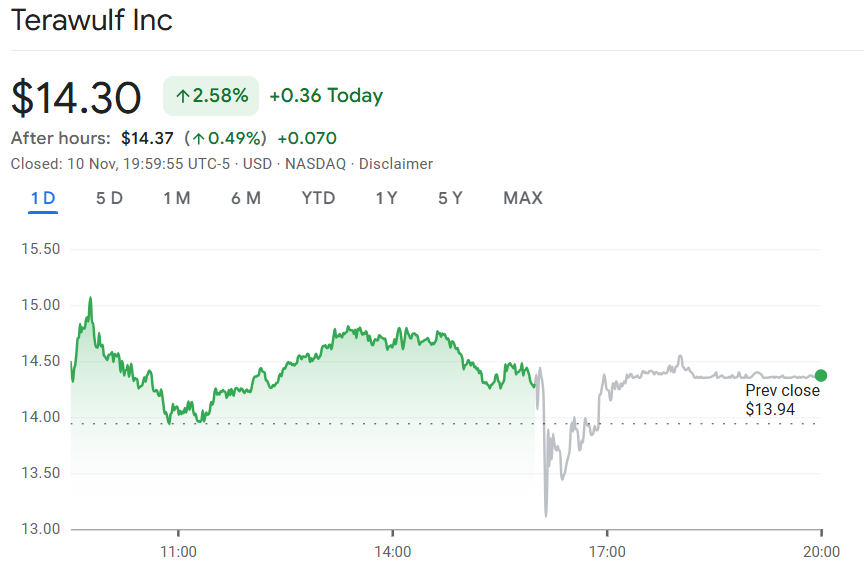Select the 1D time range tab

coord(43,198)
